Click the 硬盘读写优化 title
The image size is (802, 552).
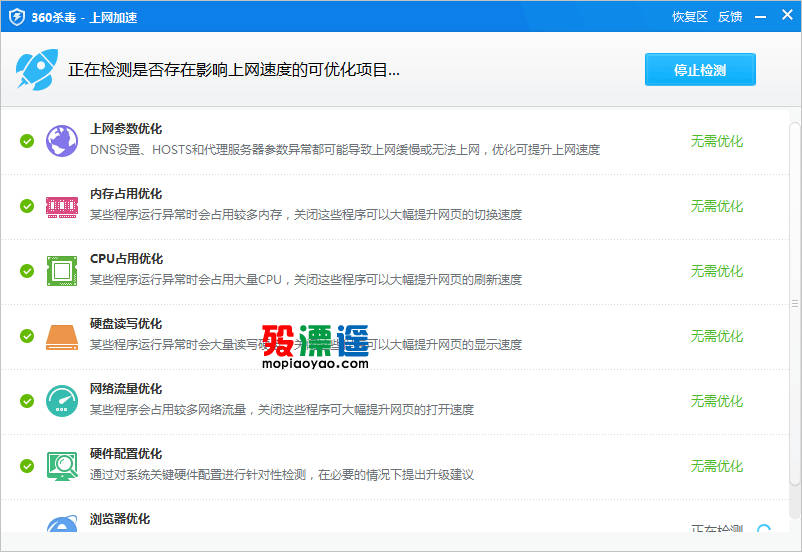[126, 324]
